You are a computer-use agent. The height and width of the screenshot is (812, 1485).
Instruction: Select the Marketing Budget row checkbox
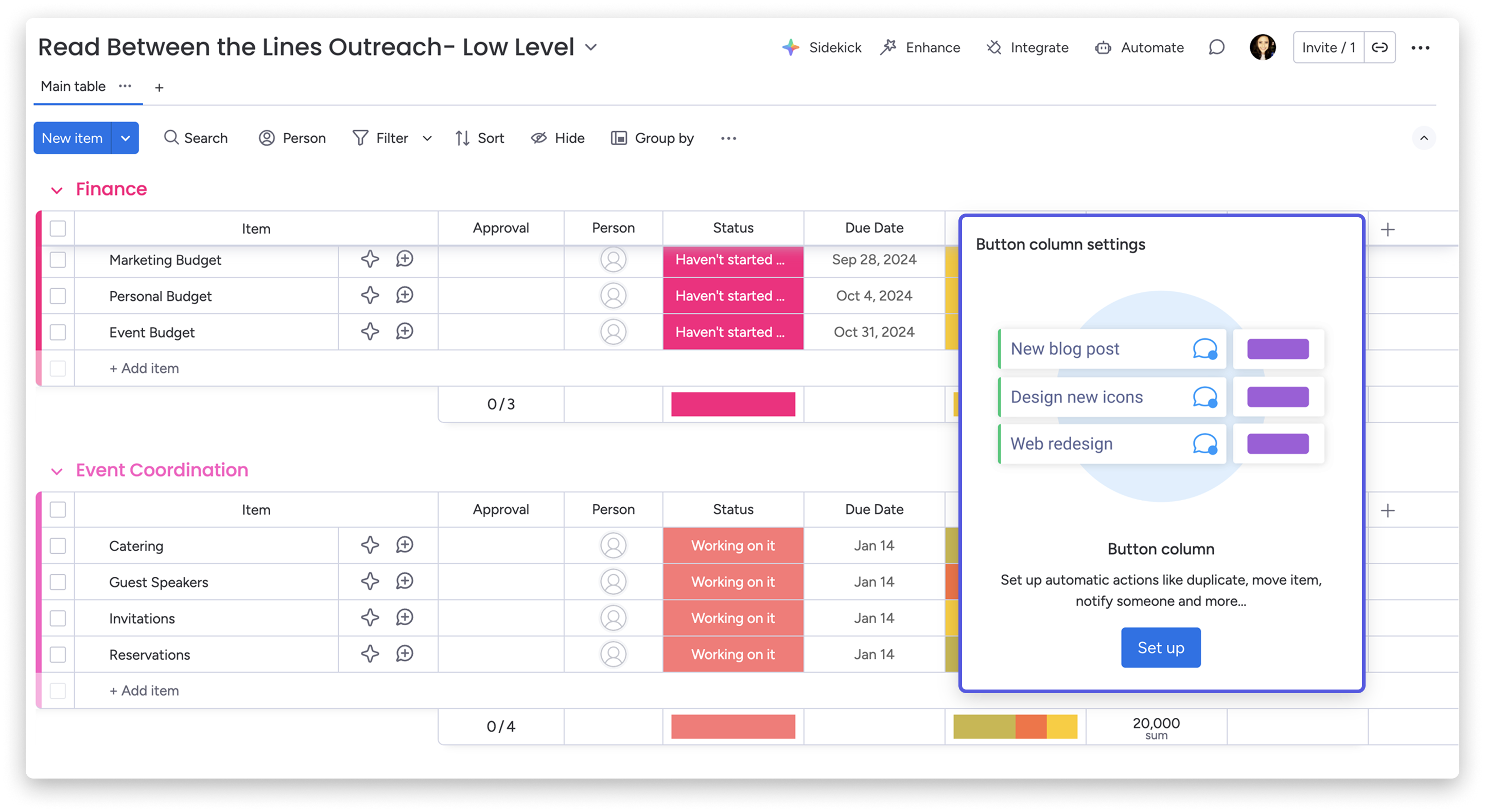pos(58,260)
